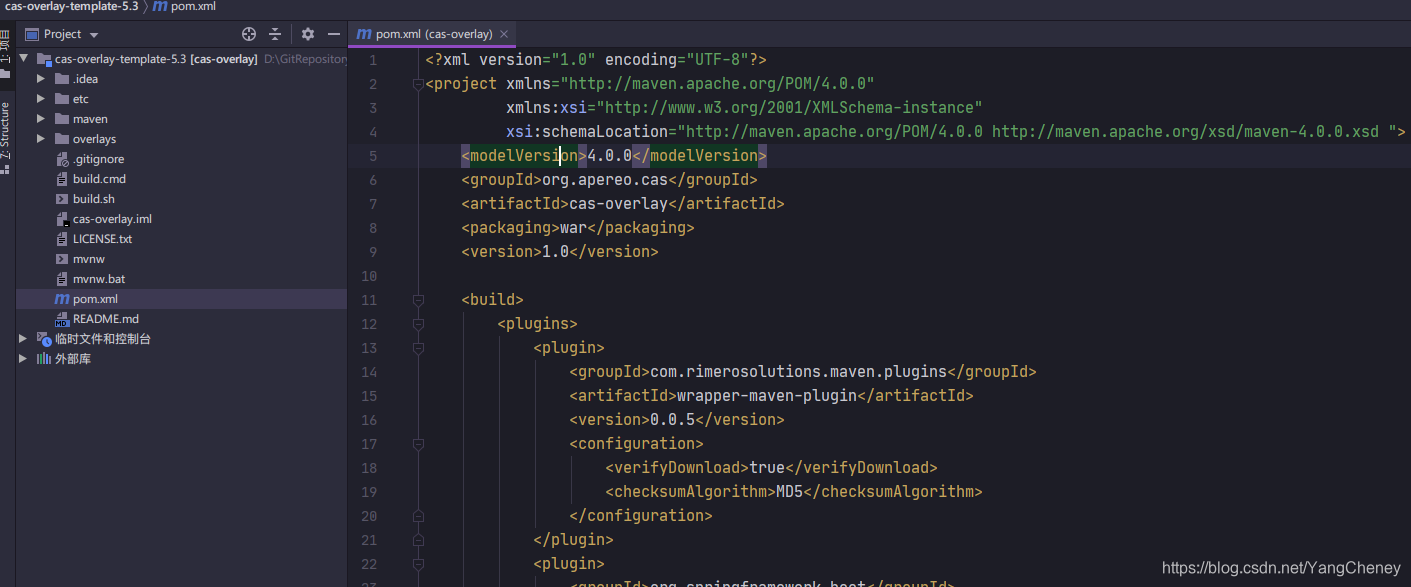
Task: Select cas-overlay.iml in the project tree
Action: pyautogui.click(x=112, y=219)
